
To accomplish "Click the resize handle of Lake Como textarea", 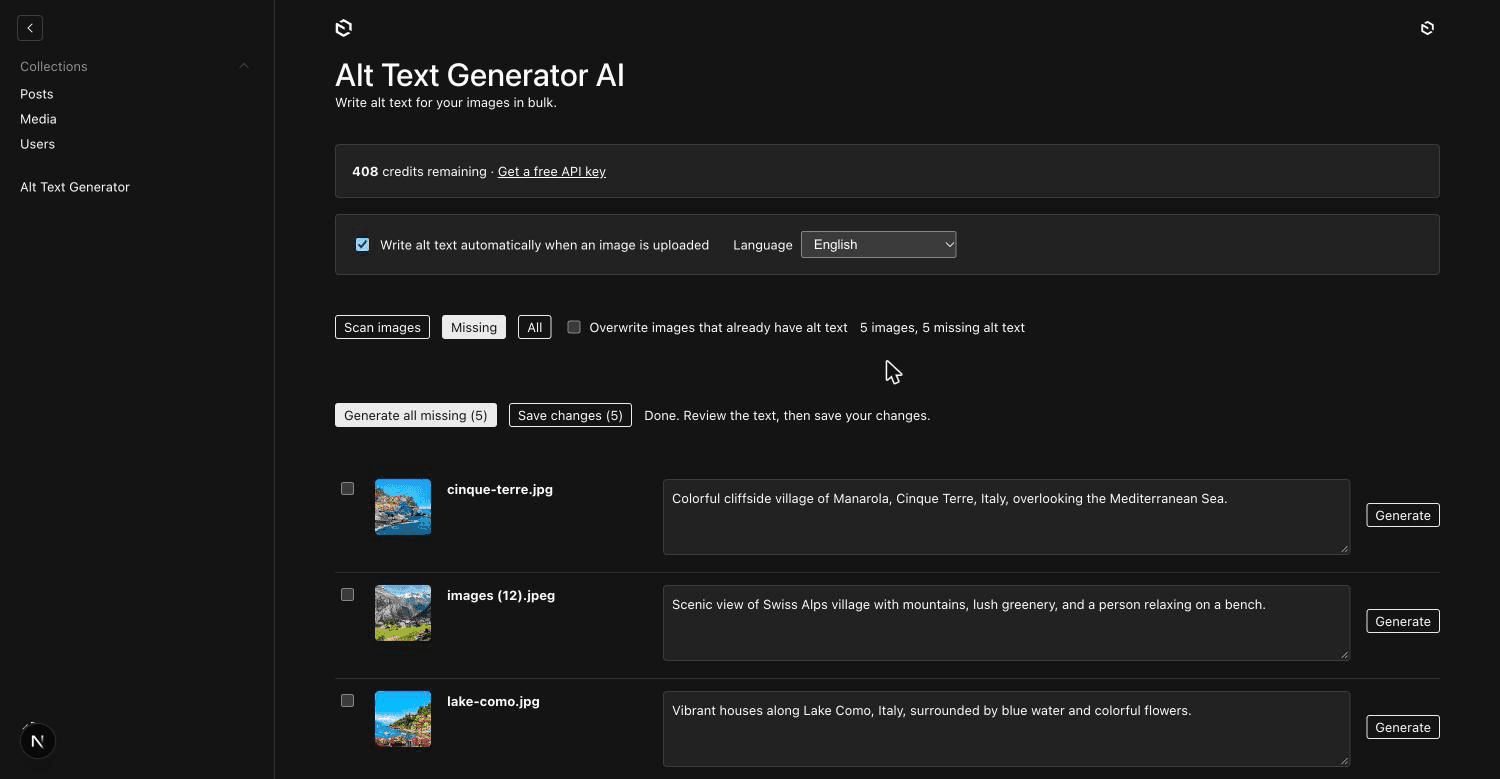I will tap(1344, 760).
